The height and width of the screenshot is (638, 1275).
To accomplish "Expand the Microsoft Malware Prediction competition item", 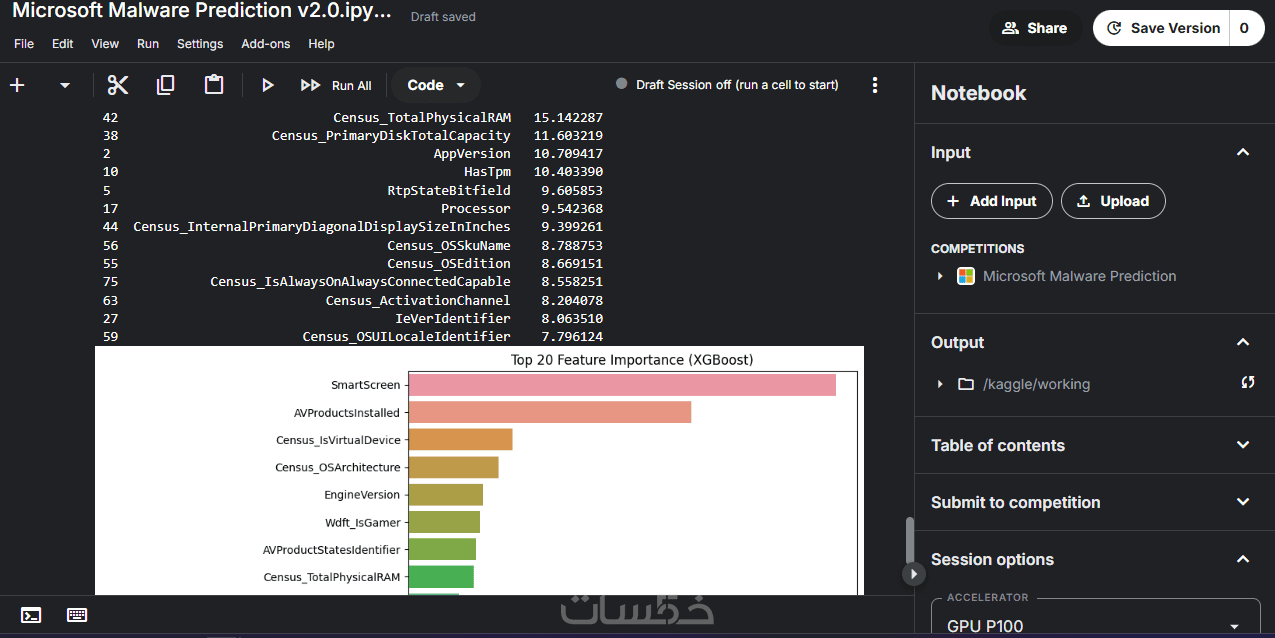I will (x=940, y=276).
